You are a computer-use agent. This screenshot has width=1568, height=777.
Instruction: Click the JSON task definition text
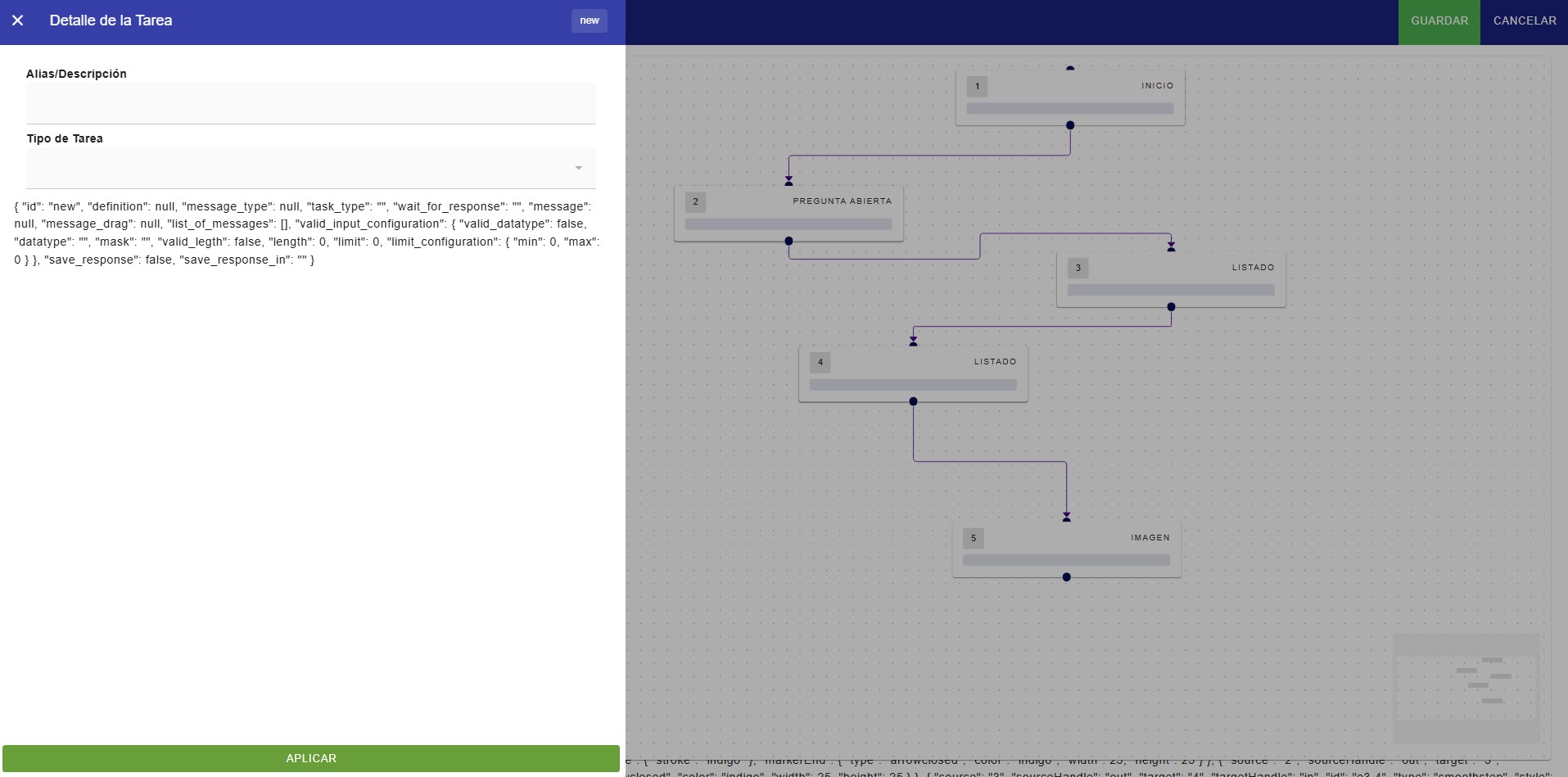pyautogui.click(x=307, y=233)
